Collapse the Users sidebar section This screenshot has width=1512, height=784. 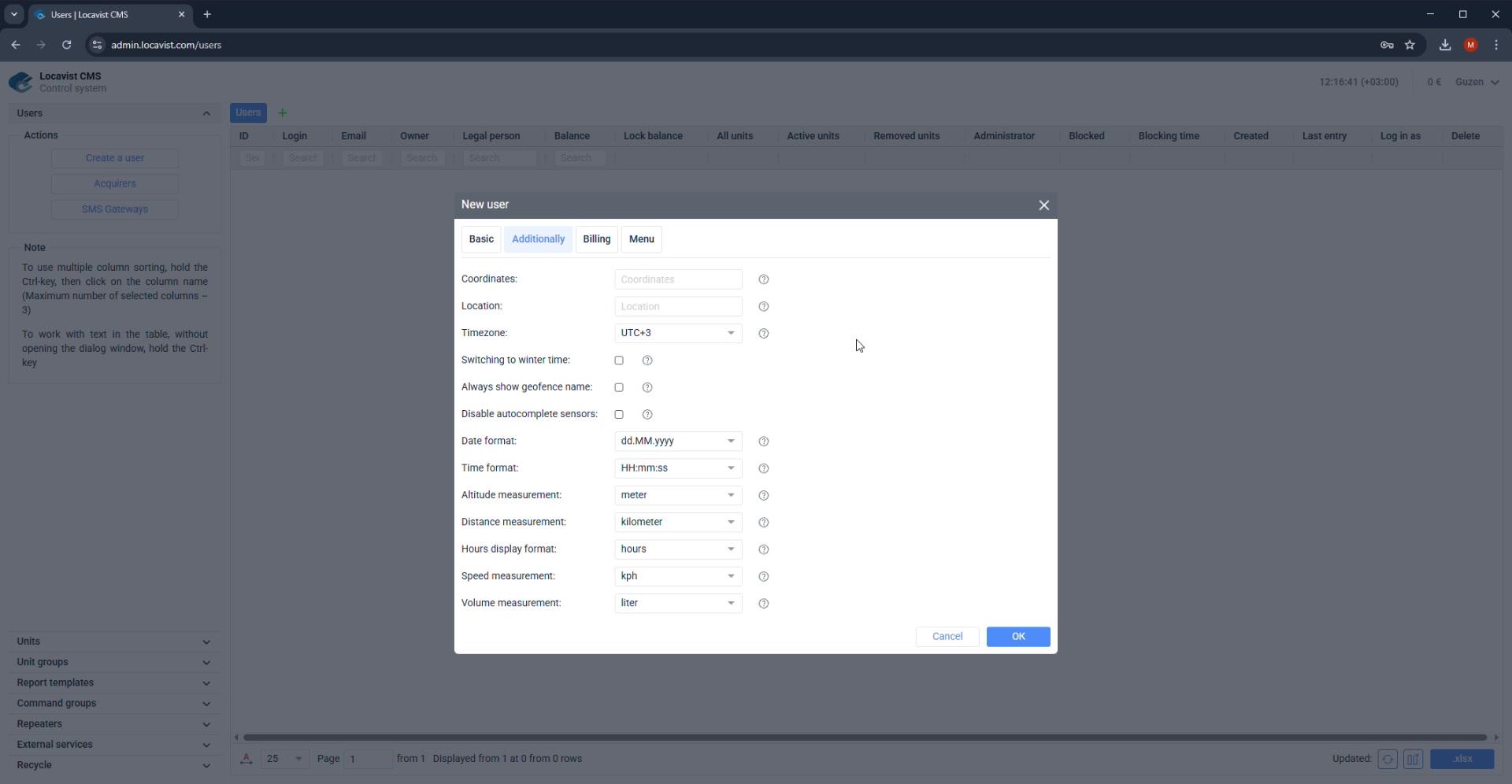(114, 113)
